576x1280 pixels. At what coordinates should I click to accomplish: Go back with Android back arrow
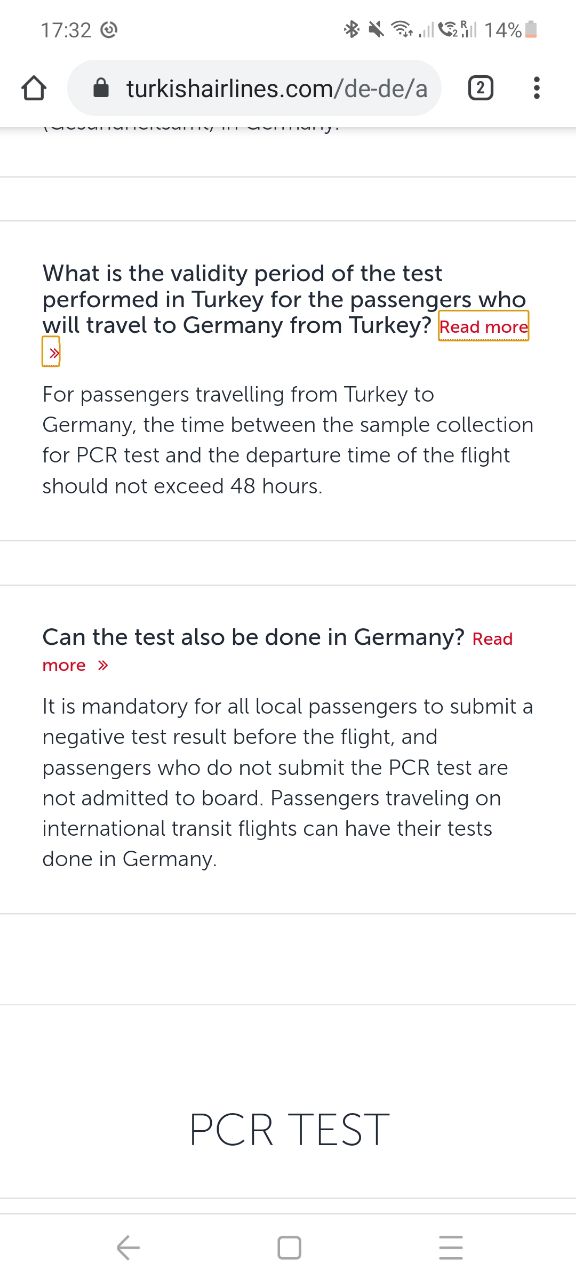coord(128,1247)
